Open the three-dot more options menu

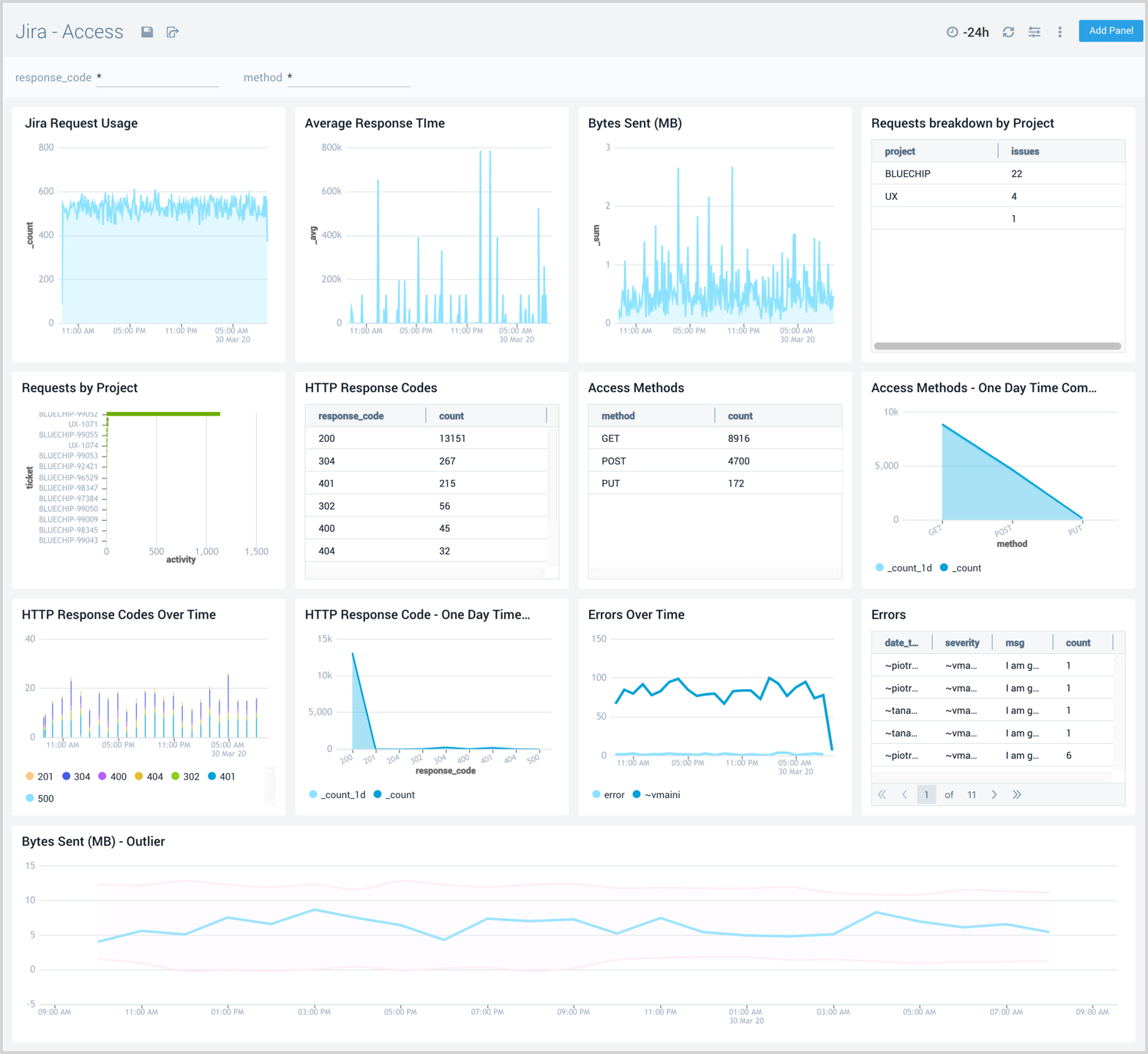(x=1059, y=32)
